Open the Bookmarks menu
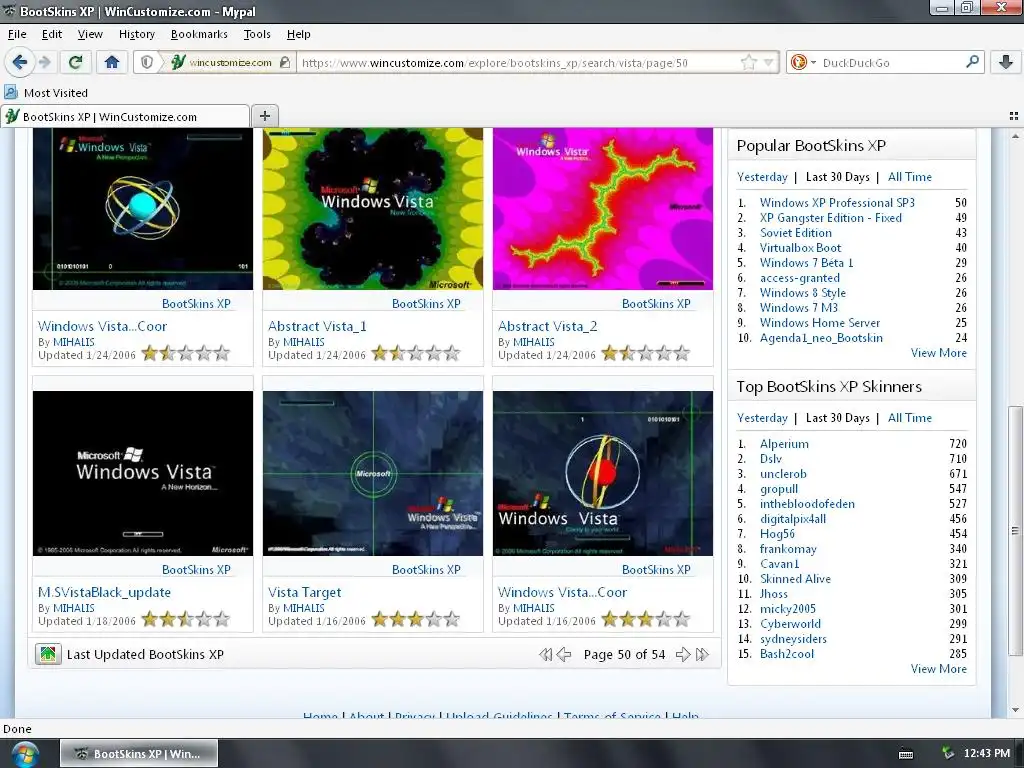The image size is (1024, 768). (x=199, y=34)
